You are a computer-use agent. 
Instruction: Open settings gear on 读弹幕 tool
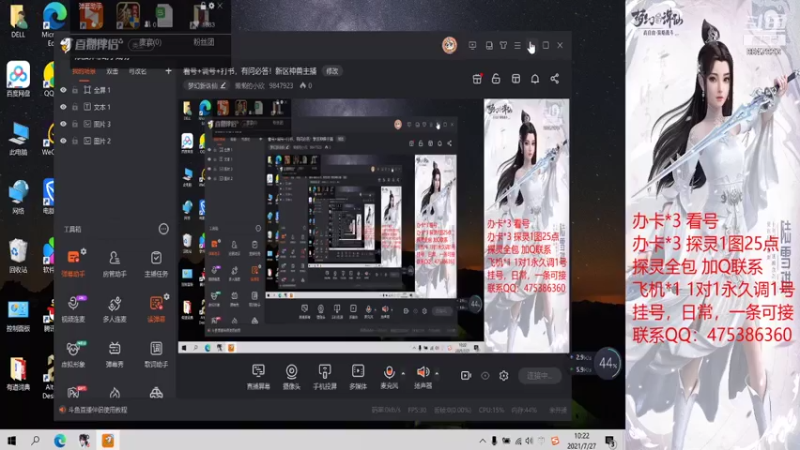pyautogui.click(x=166, y=296)
